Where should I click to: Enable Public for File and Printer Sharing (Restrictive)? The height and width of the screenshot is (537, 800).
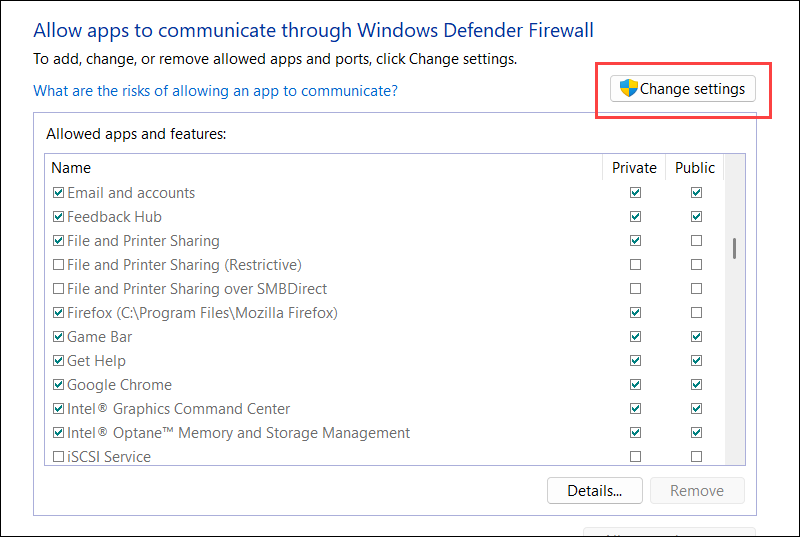click(x=696, y=265)
